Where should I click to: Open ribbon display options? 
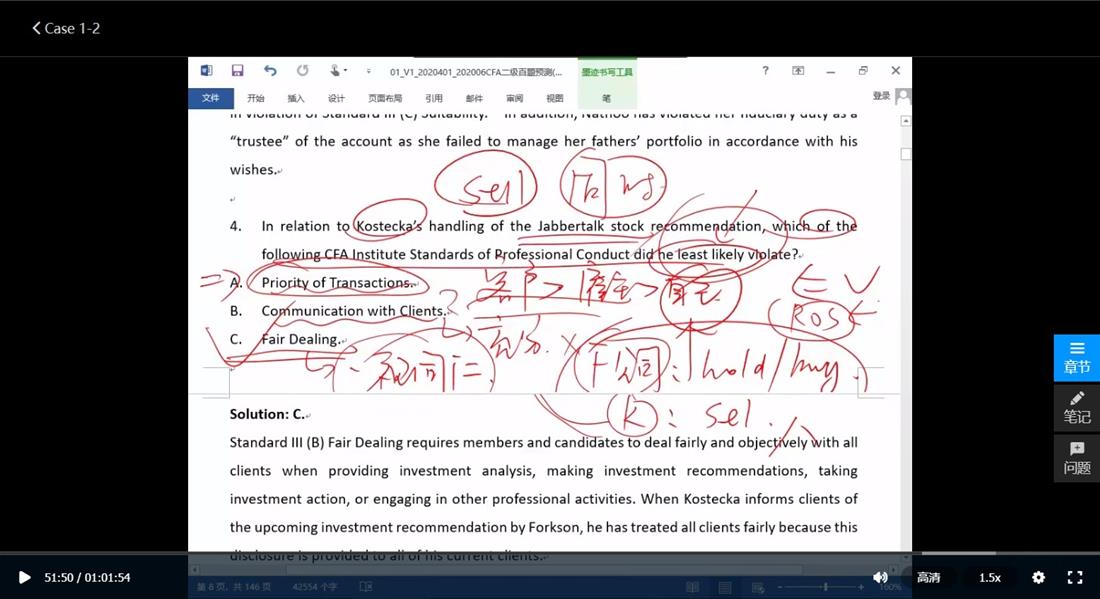pos(798,70)
